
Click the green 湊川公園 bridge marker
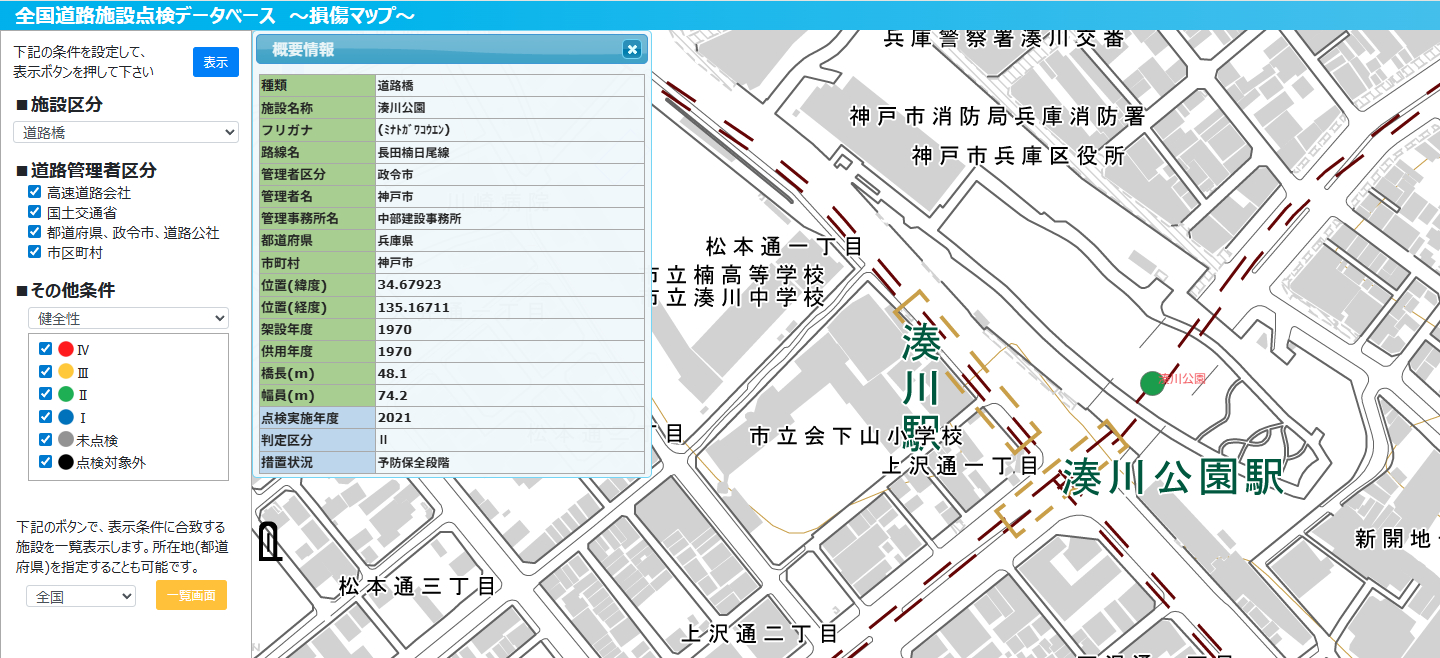tap(1152, 383)
